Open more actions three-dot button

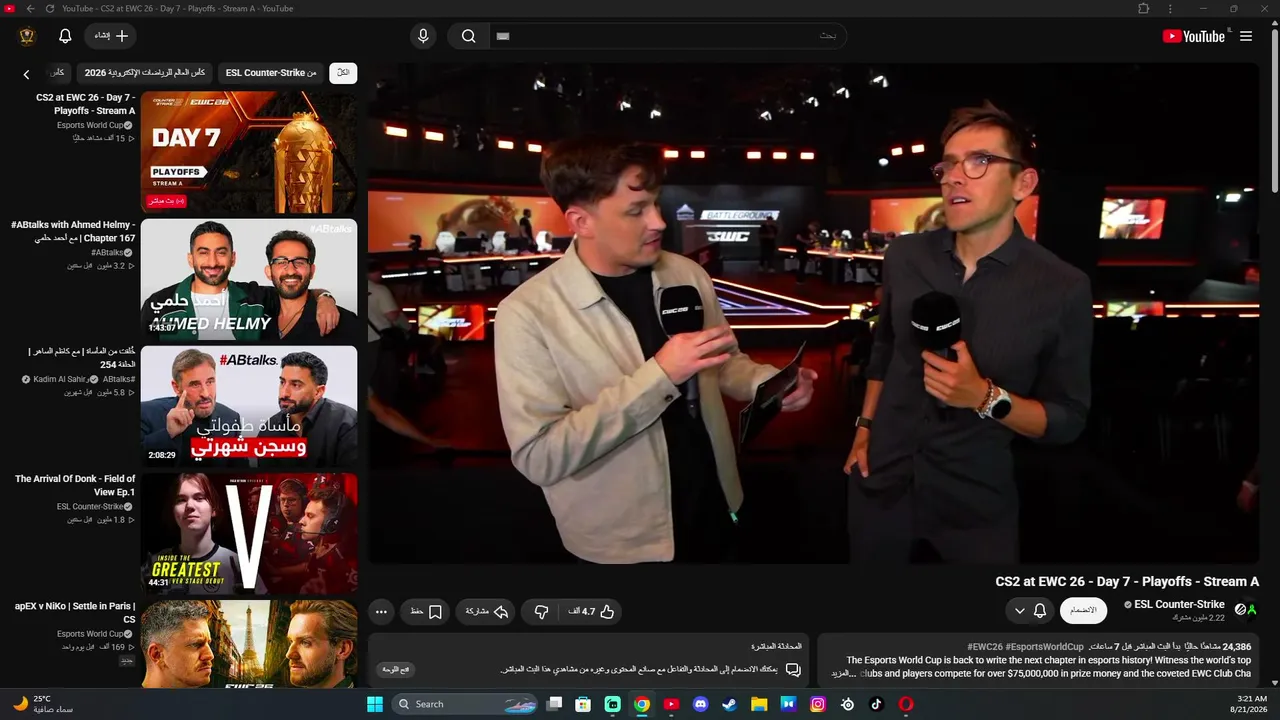(x=381, y=612)
